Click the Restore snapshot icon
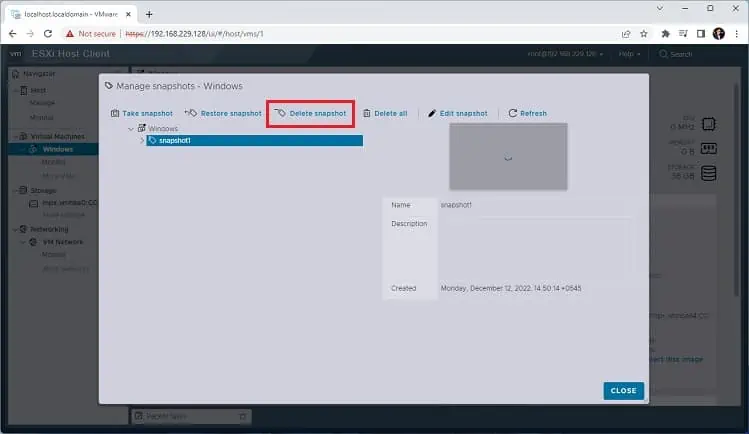Screen dimensions: 749x434 pyautogui.click(x=191, y=113)
